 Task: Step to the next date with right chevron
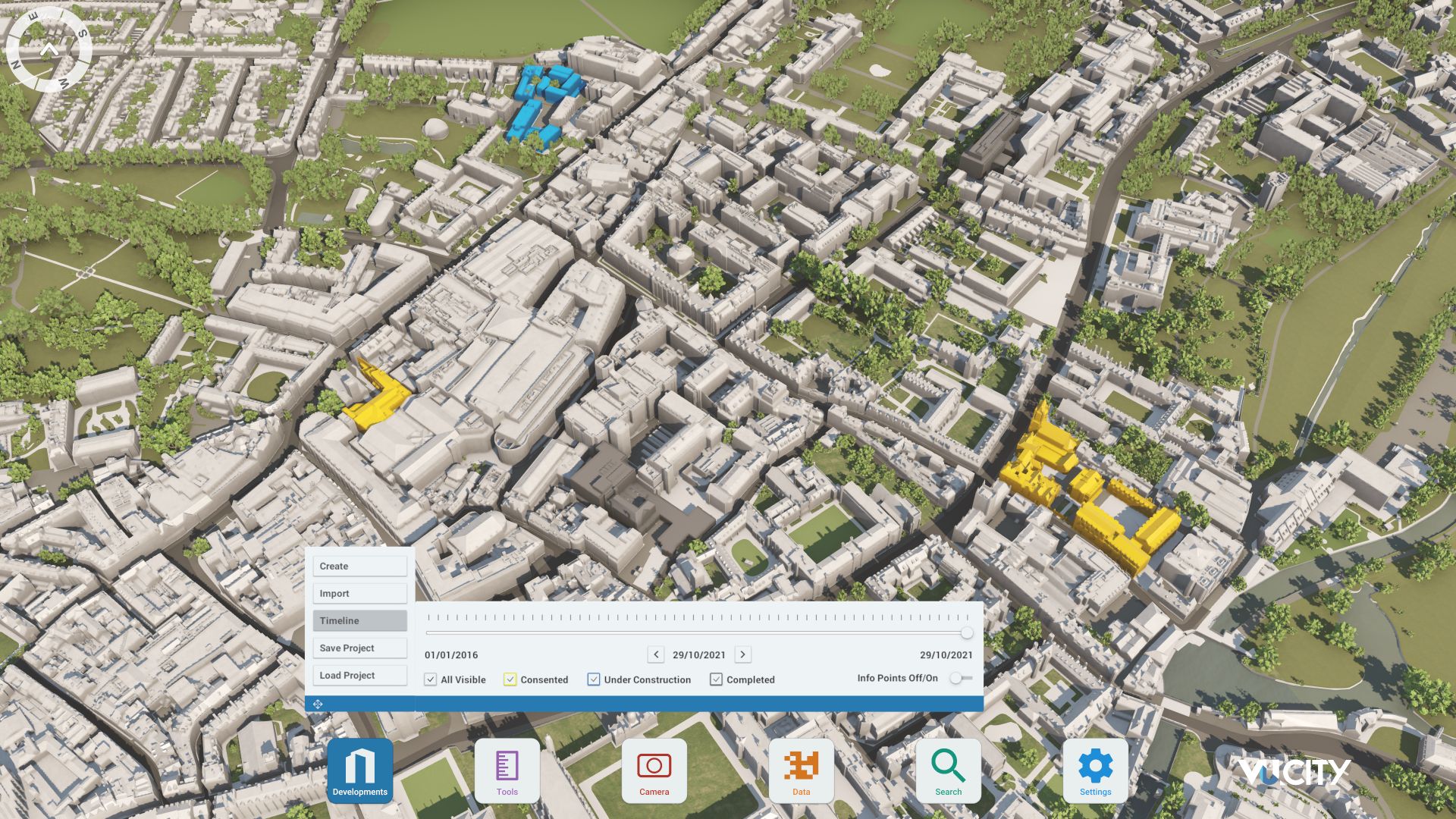click(x=742, y=654)
